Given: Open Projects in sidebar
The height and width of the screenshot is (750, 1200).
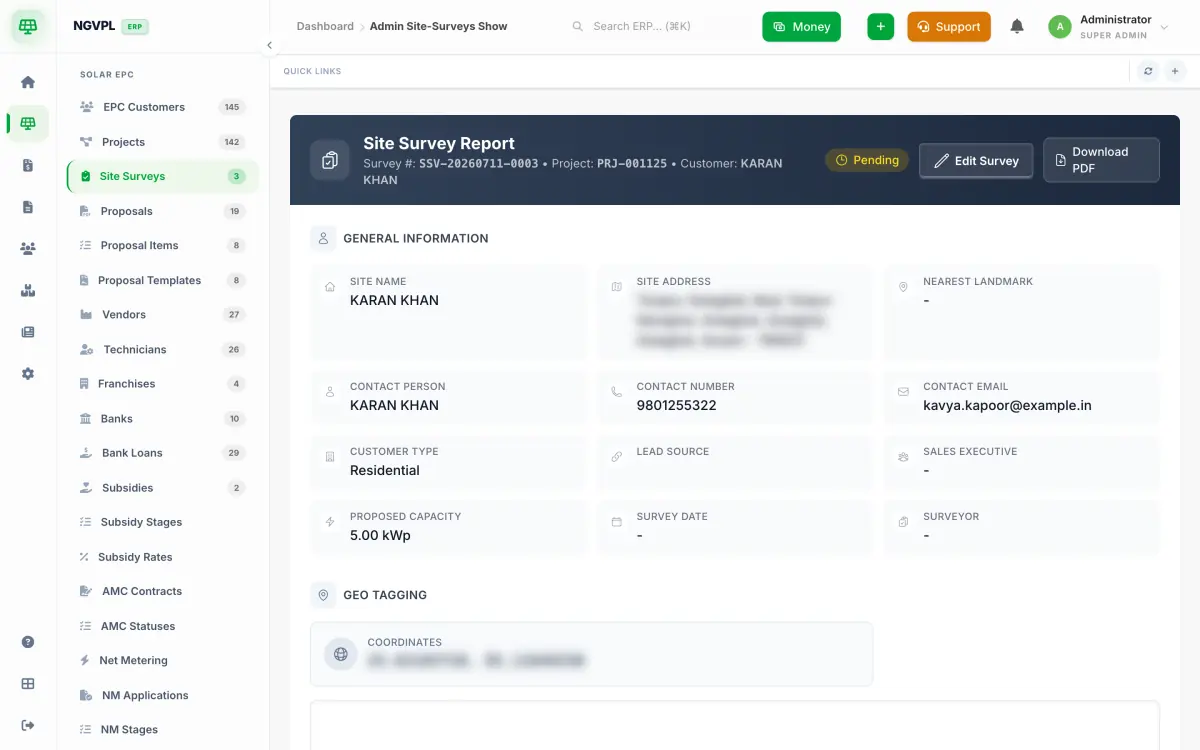Looking at the screenshot, I should click(x=162, y=142).
